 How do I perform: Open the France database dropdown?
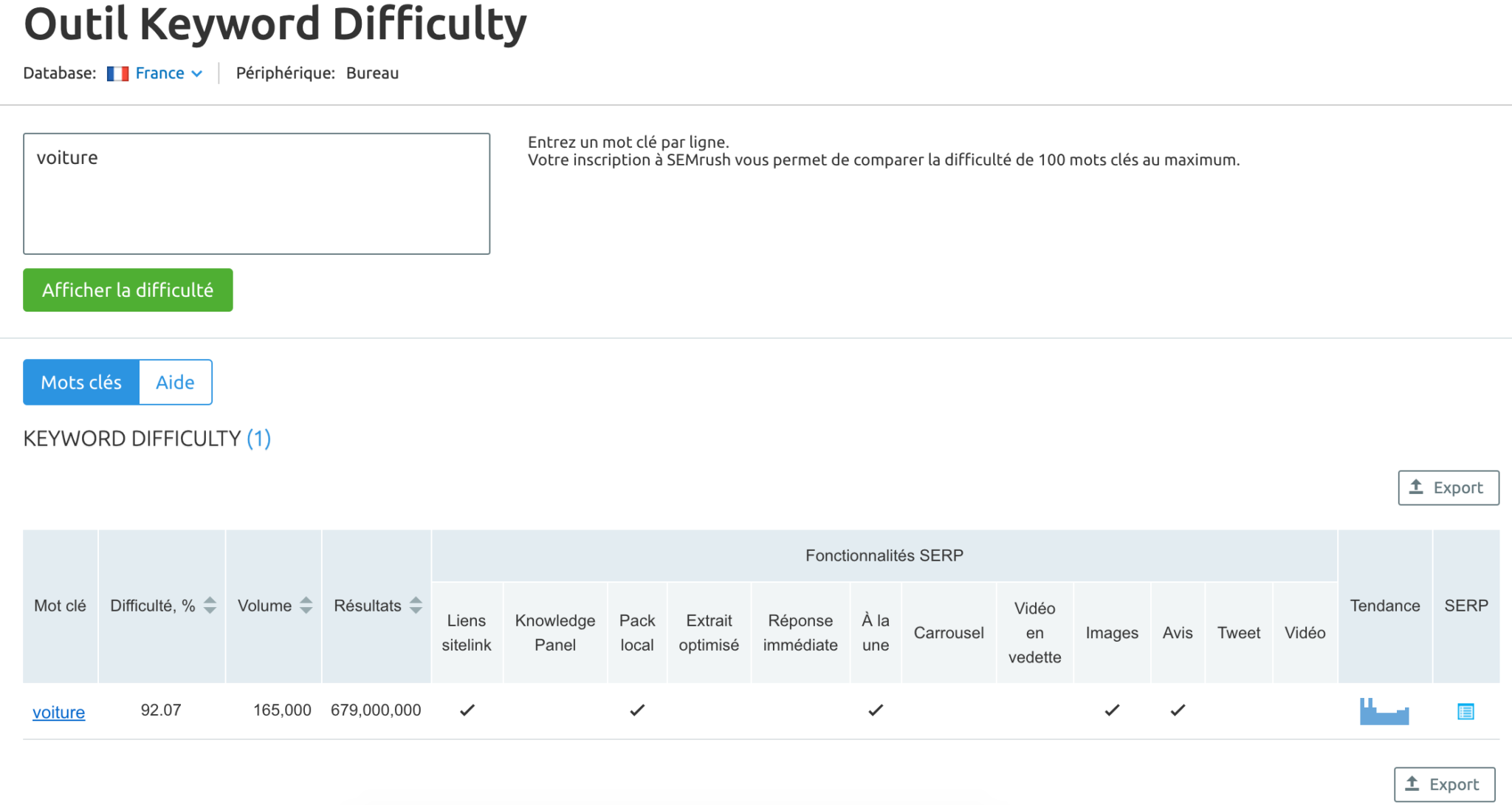pos(159,73)
